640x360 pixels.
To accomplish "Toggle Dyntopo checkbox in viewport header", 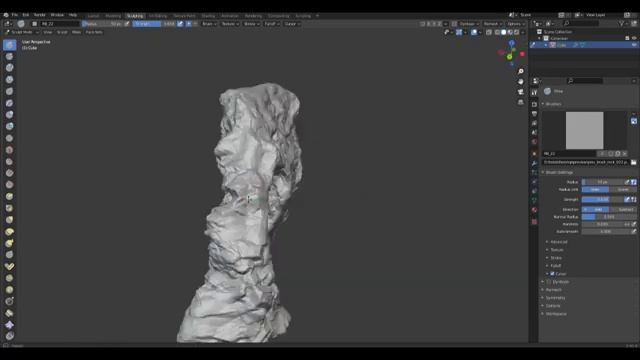I will [454, 24].
